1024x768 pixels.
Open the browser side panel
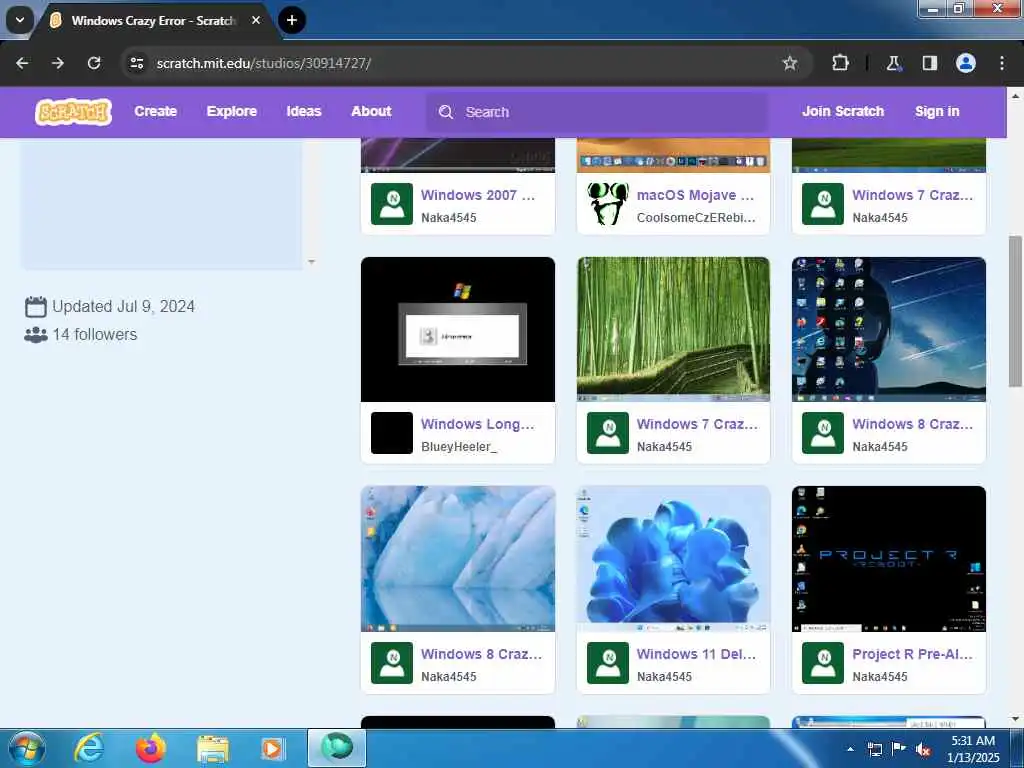pos(929,63)
